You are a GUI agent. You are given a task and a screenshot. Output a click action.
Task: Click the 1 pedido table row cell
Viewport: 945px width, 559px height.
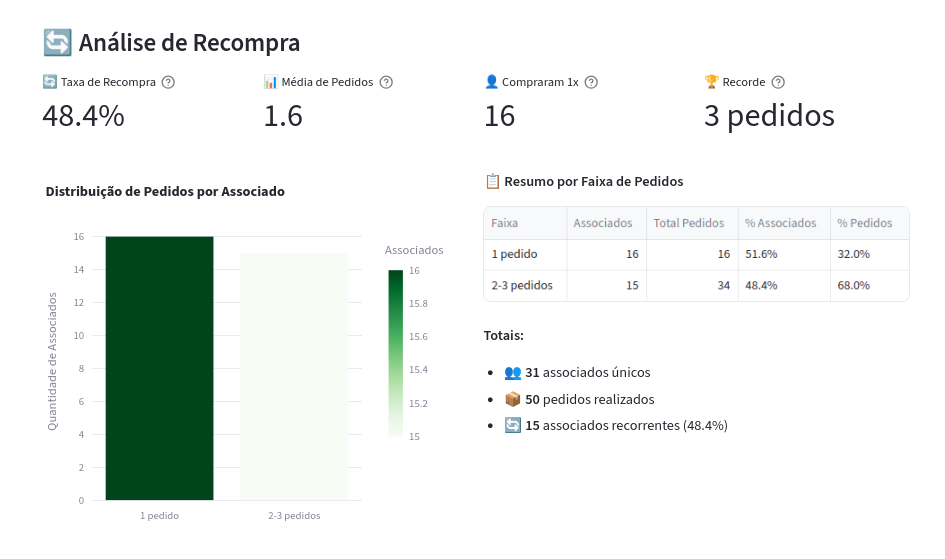click(x=514, y=254)
